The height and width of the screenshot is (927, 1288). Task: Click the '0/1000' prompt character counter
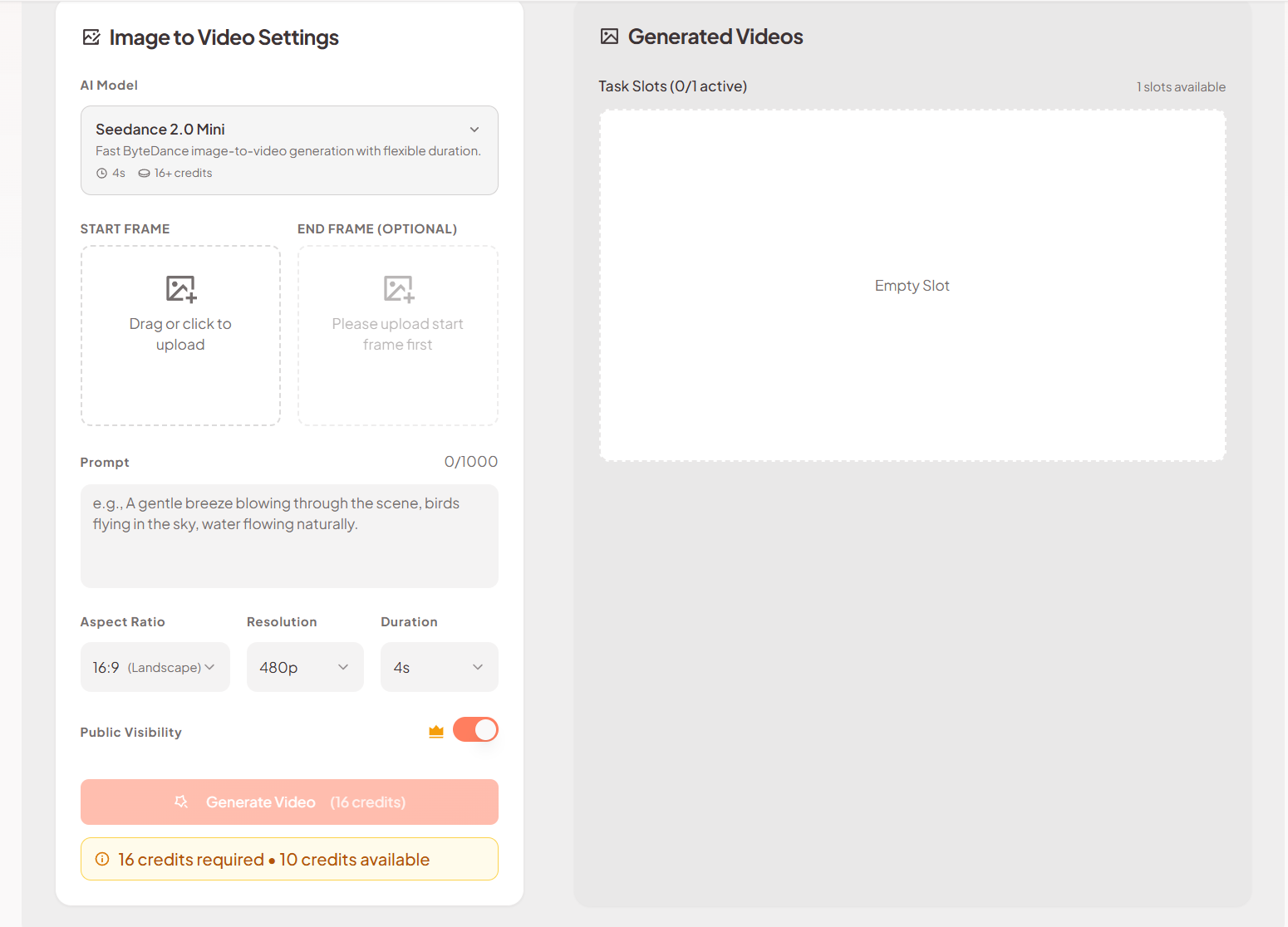coord(471,462)
